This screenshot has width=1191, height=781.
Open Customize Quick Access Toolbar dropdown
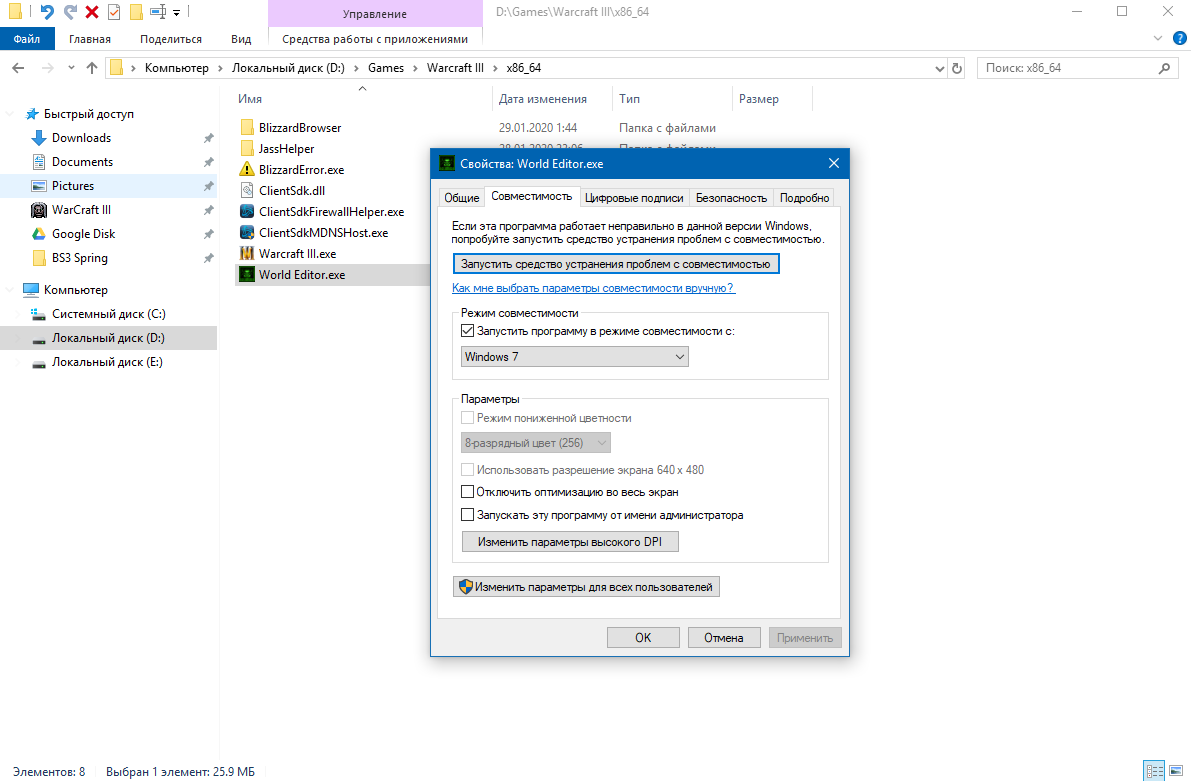coord(176,12)
